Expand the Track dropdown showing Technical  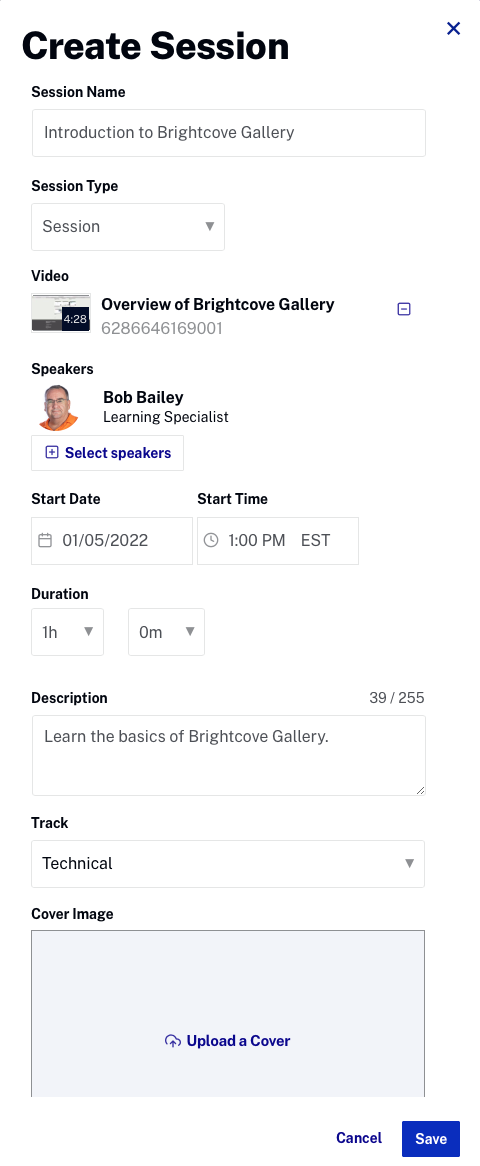[x=228, y=864]
